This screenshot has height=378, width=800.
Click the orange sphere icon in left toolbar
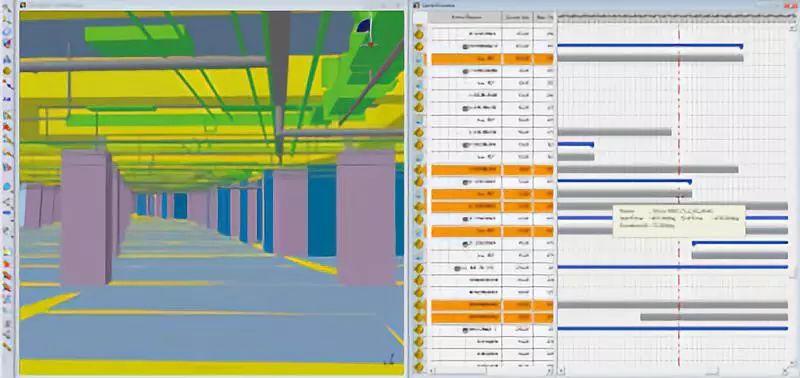7,71
